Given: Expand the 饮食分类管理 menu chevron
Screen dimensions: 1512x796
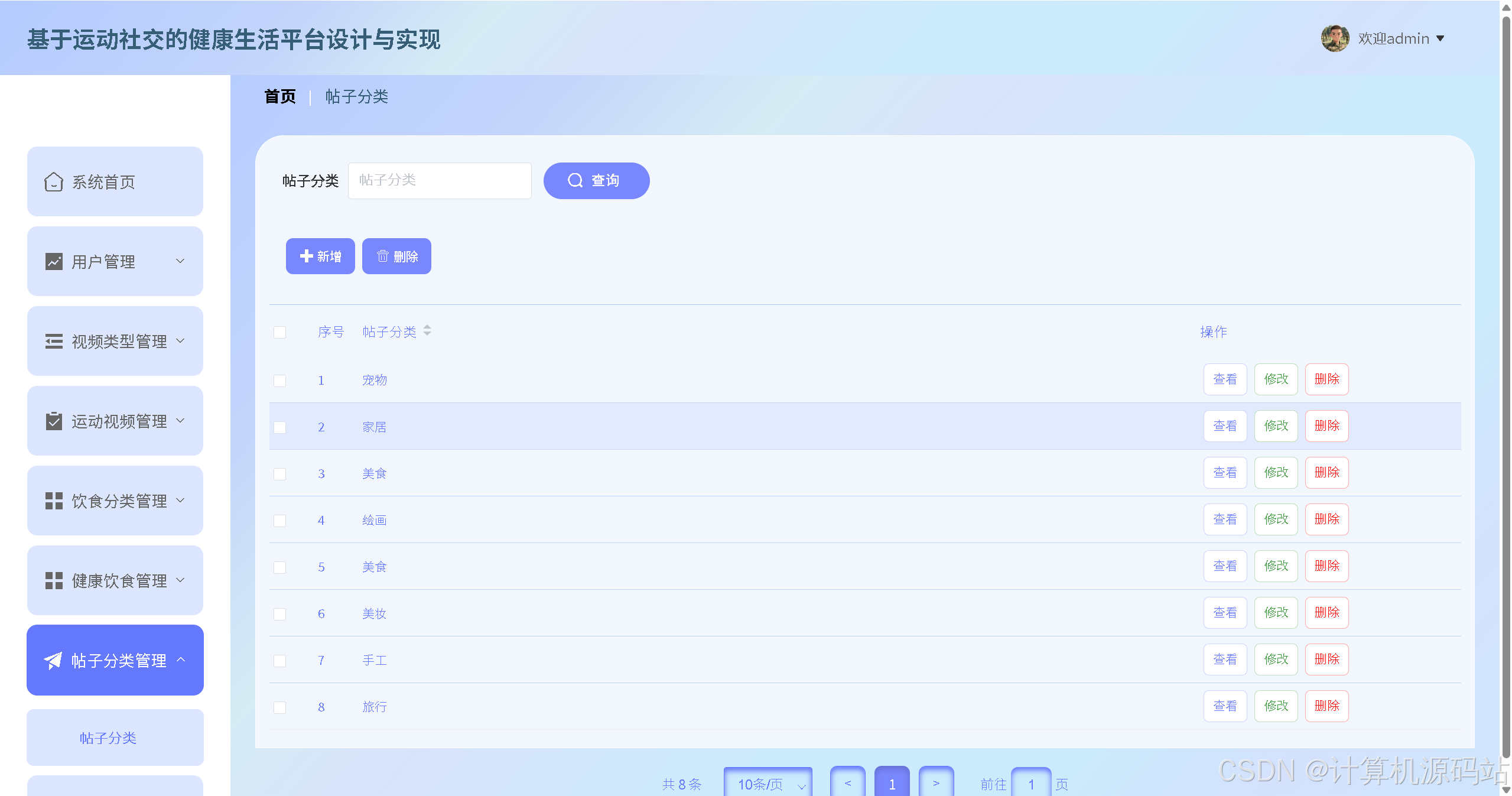Looking at the screenshot, I should click(x=180, y=500).
